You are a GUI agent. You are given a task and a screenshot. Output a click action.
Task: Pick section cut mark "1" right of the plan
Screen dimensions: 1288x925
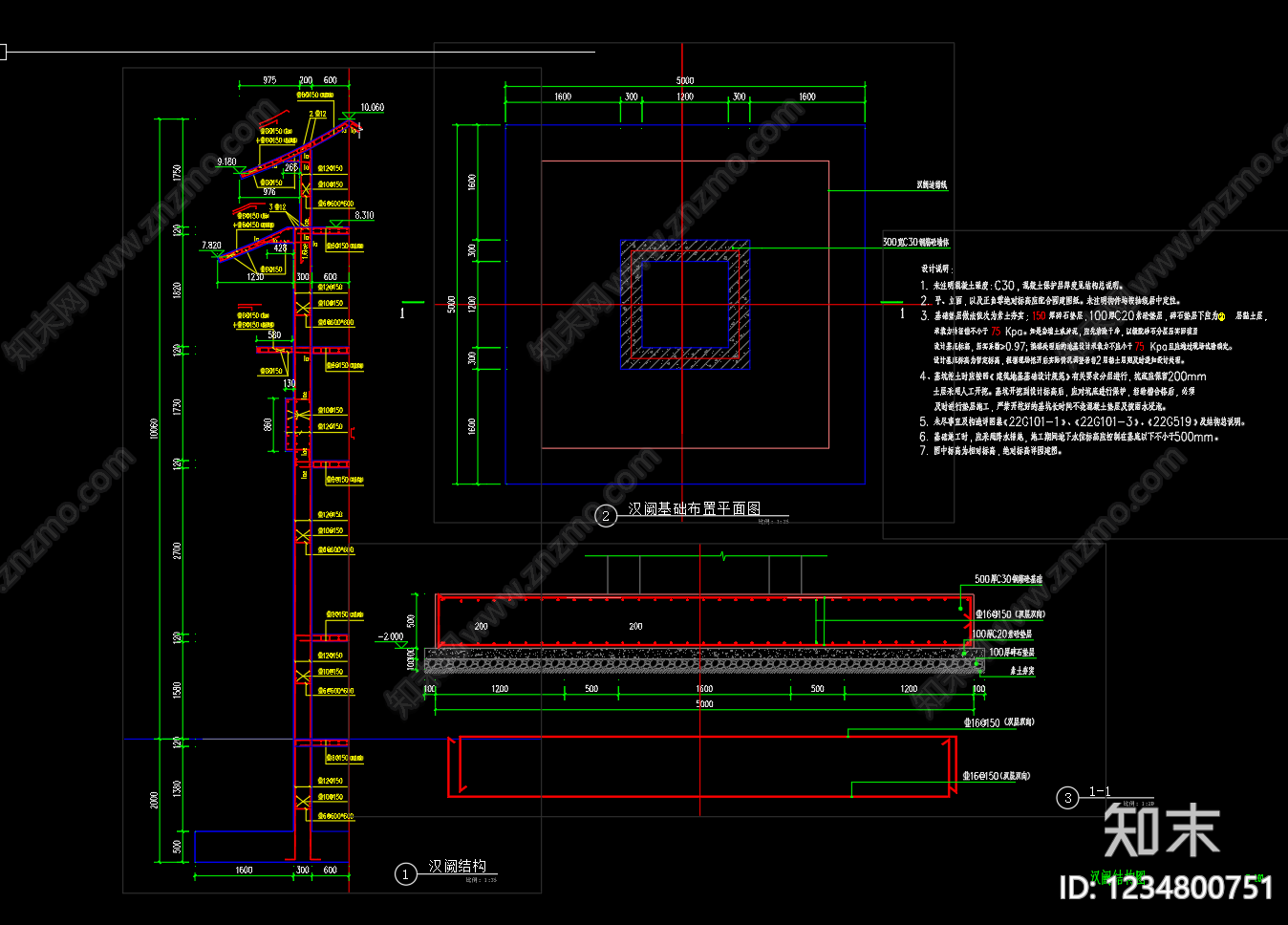pyautogui.click(x=902, y=312)
